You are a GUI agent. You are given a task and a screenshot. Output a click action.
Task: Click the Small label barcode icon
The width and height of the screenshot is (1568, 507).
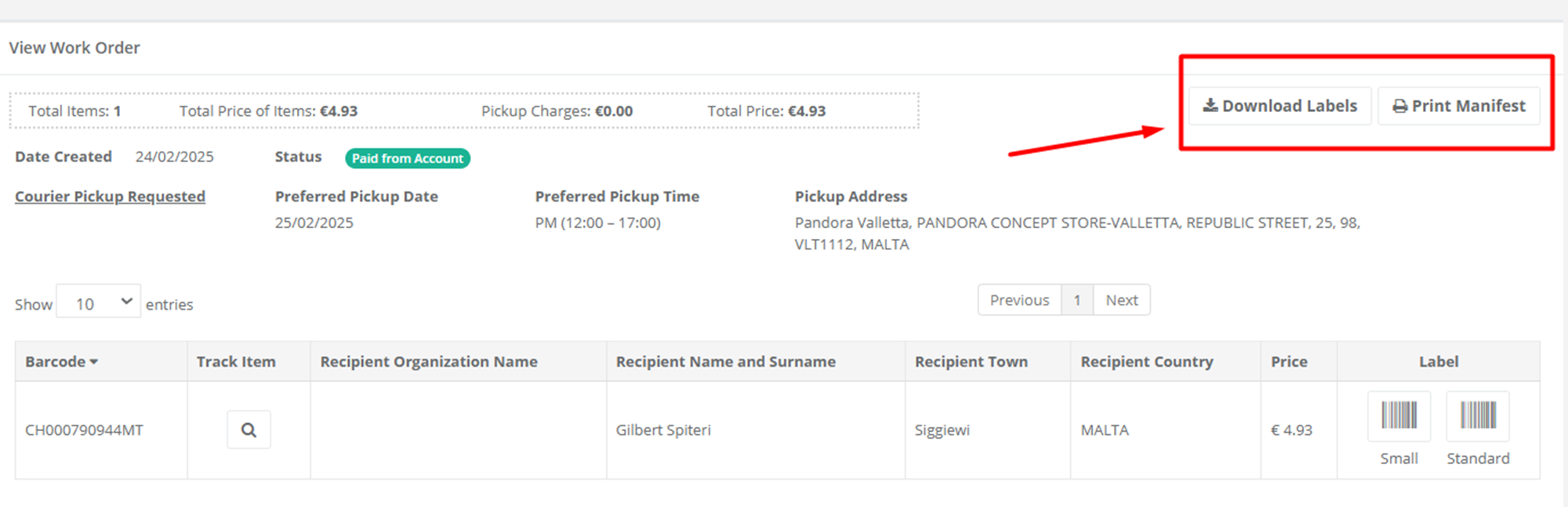[x=1399, y=416]
